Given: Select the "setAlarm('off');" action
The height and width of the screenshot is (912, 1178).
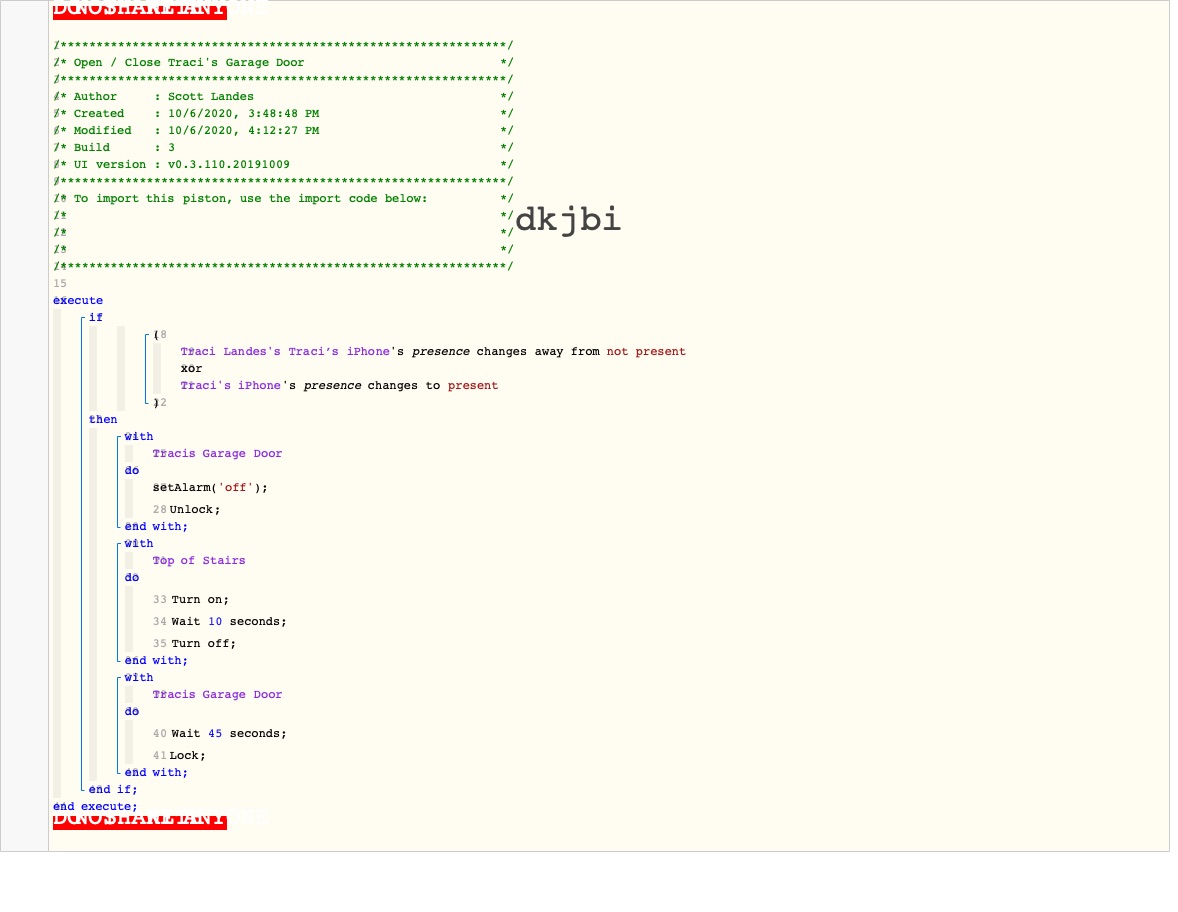Looking at the screenshot, I should click(210, 488).
